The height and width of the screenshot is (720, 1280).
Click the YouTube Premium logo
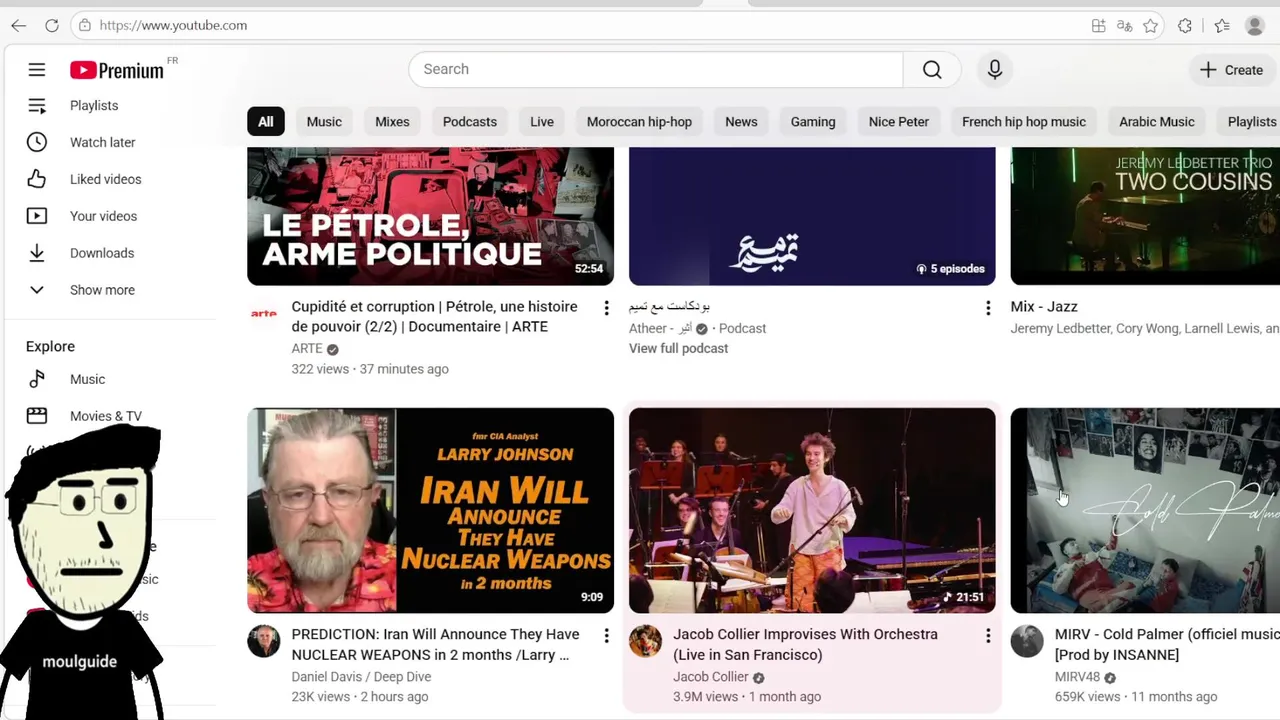pyautogui.click(x=117, y=70)
